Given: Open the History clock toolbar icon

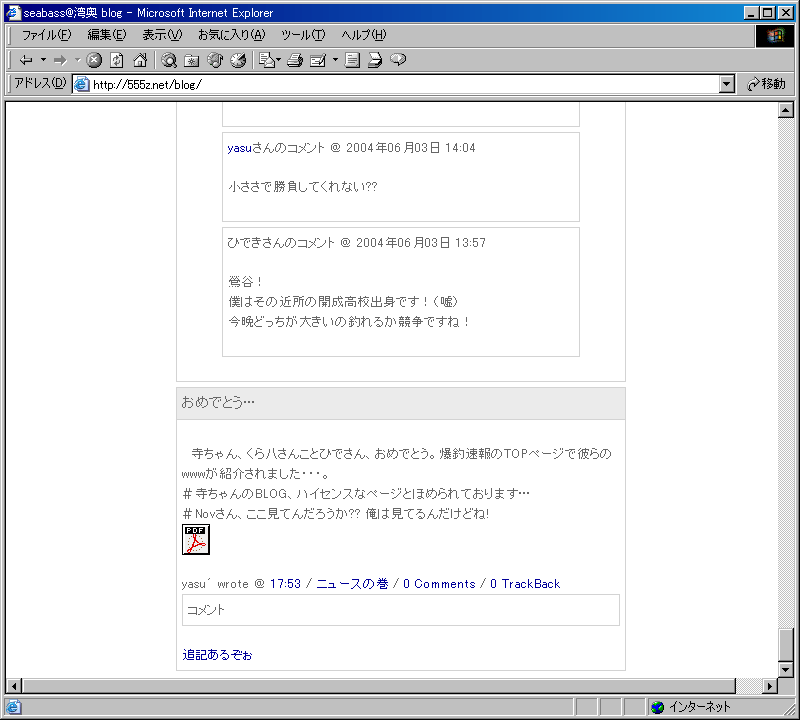Looking at the screenshot, I should (x=238, y=60).
